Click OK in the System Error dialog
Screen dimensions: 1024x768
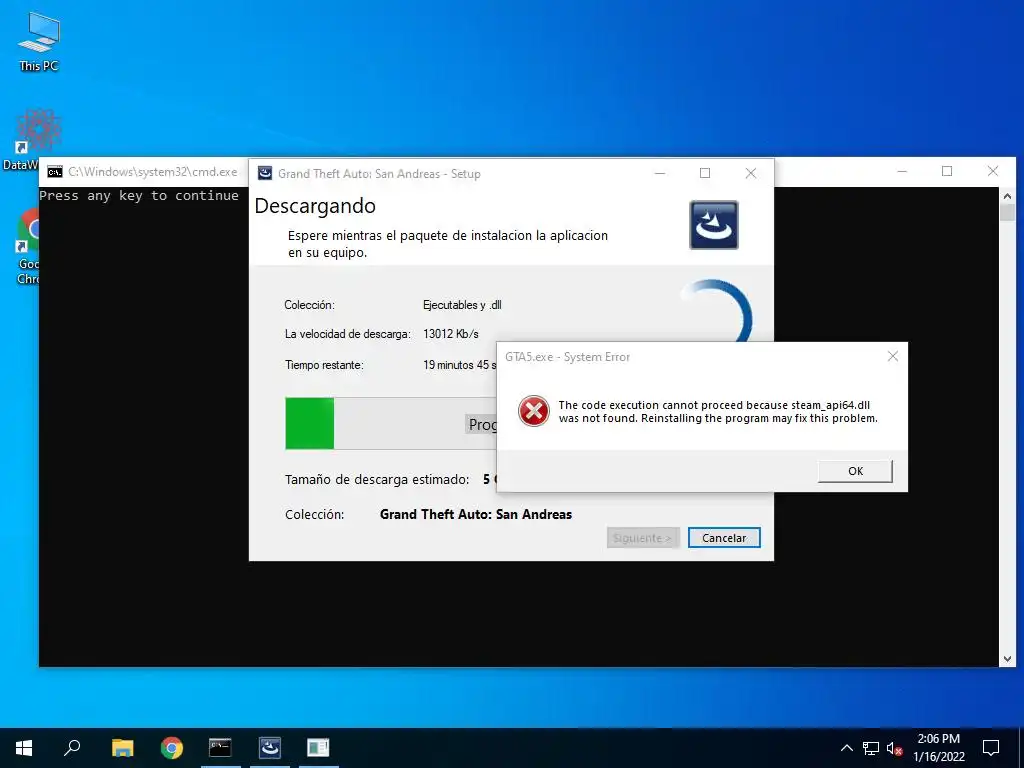point(855,471)
